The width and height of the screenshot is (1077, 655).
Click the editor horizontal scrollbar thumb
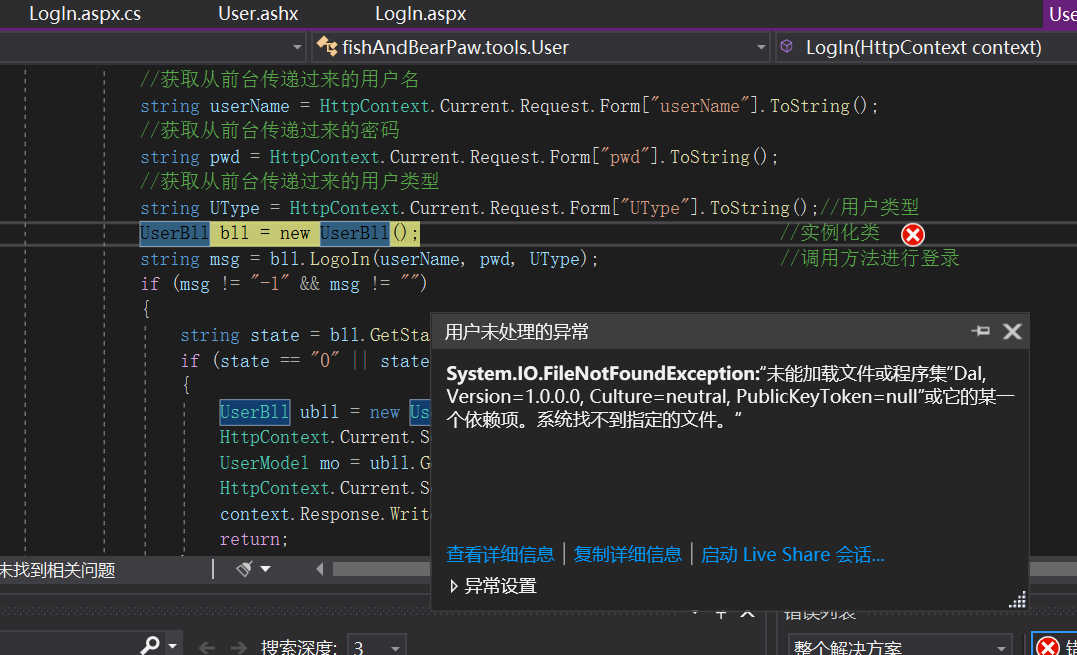click(x=381, y=569)
